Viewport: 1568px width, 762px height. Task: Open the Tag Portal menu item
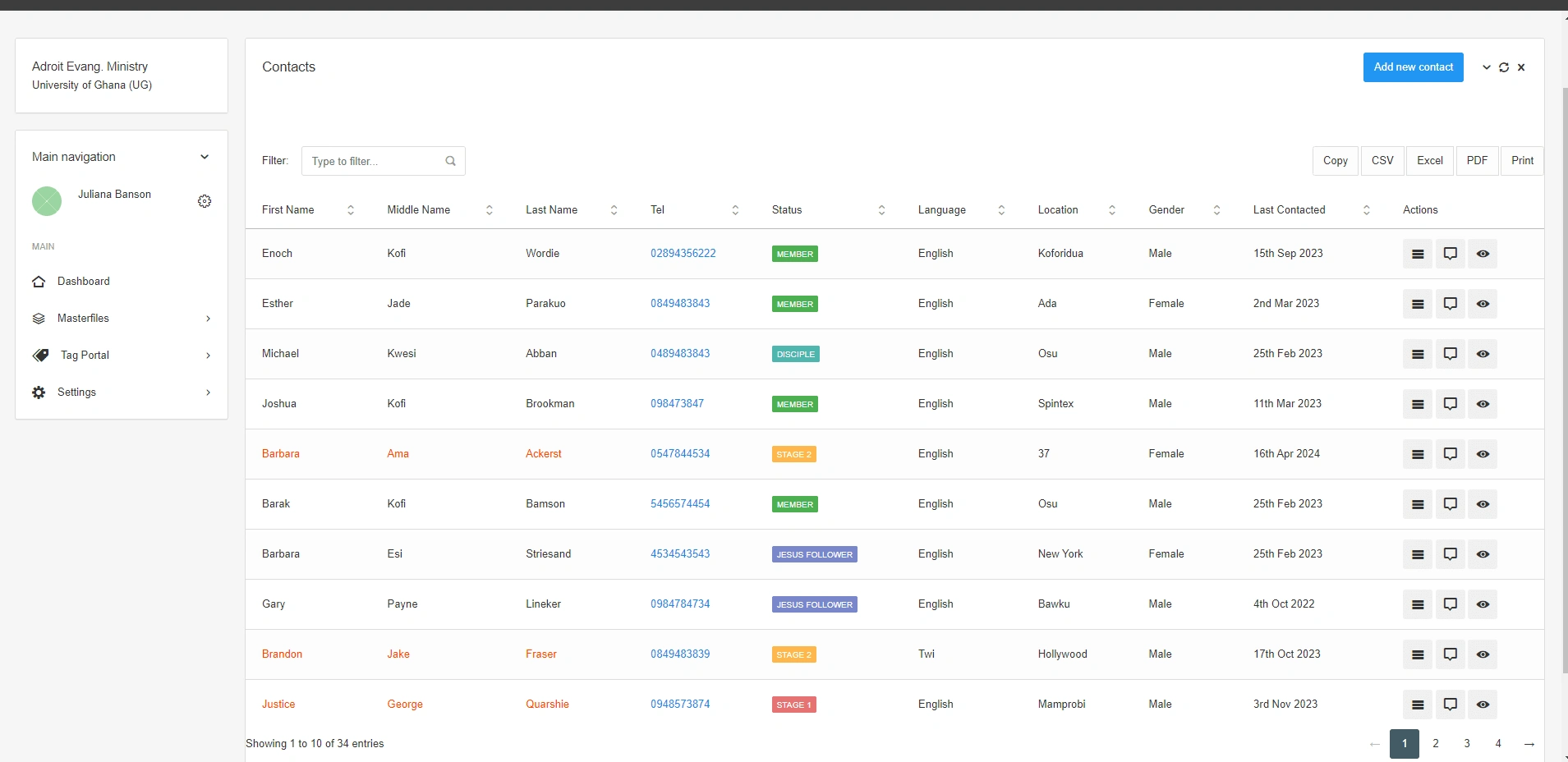[x=122, y=355]
